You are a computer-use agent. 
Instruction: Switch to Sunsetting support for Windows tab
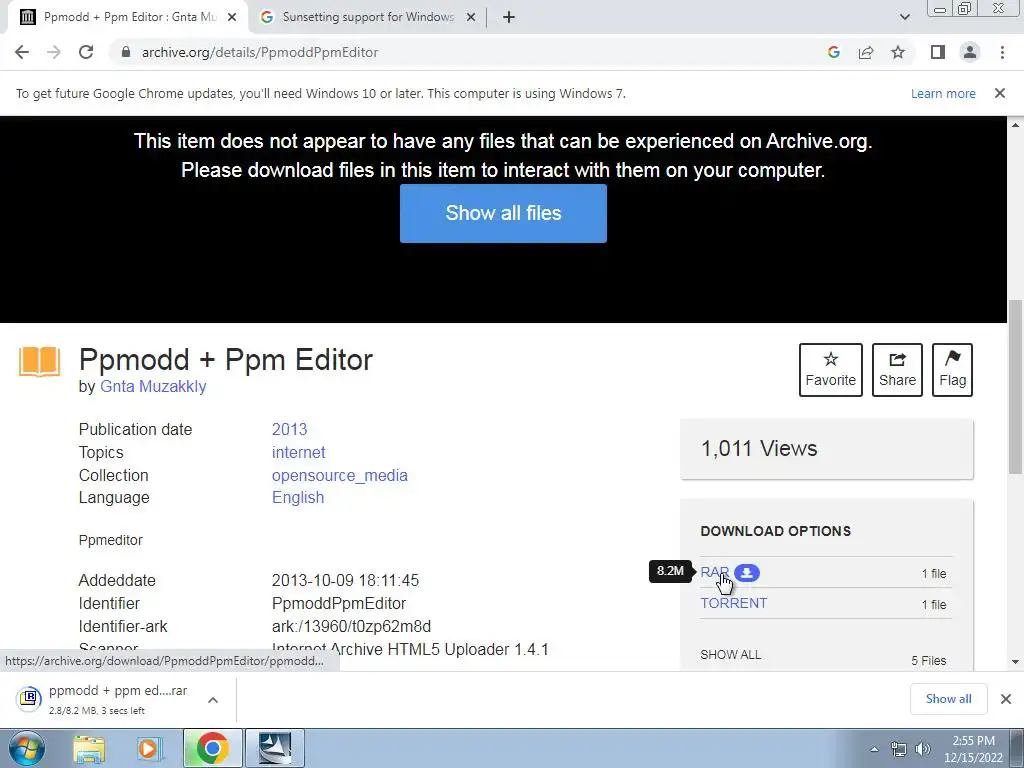(x=367, y=17)
